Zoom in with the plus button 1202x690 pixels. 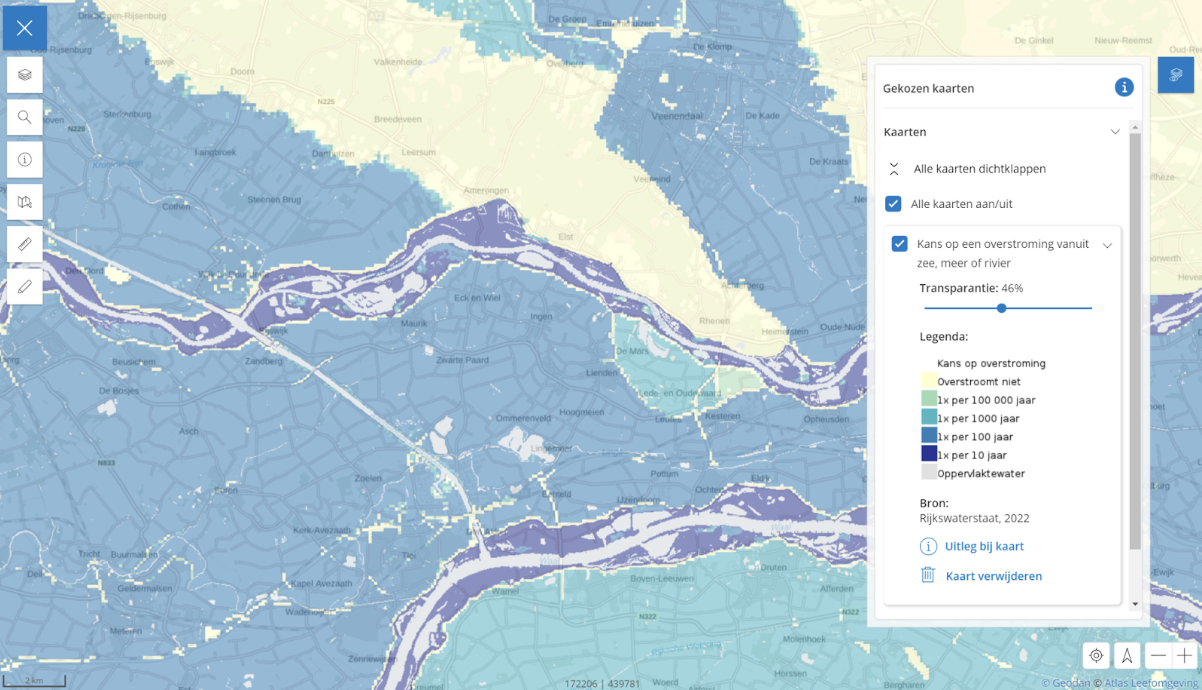point(1185,656)
